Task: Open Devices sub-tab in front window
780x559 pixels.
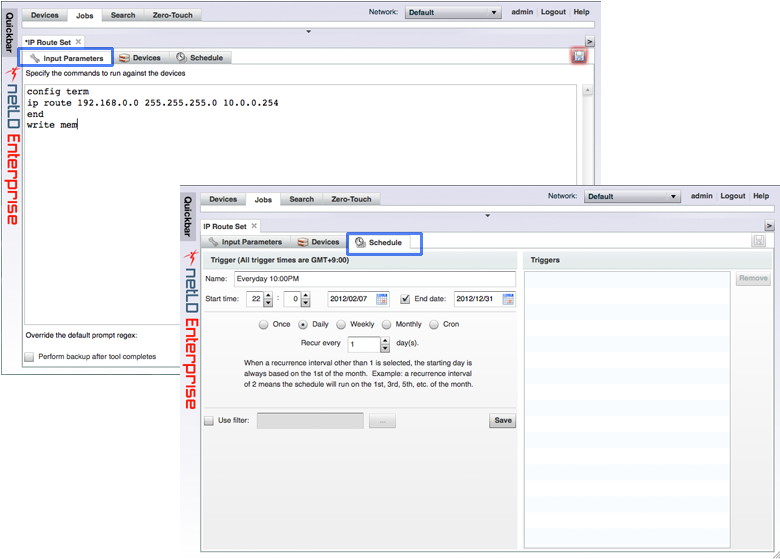Action: (x=319, y=242)
